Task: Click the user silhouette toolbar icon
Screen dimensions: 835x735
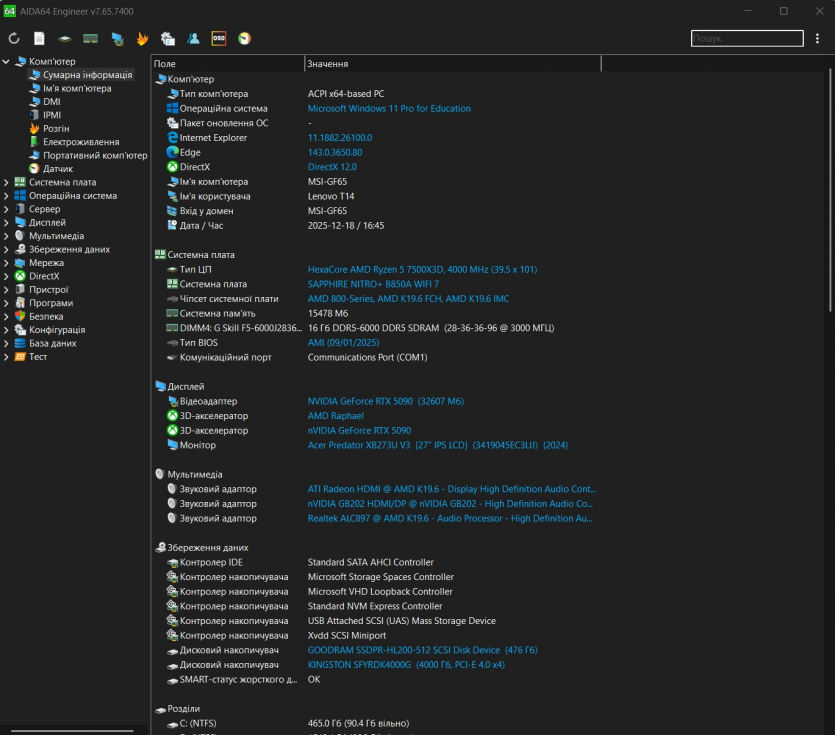Action: click(x=193, y=39)
